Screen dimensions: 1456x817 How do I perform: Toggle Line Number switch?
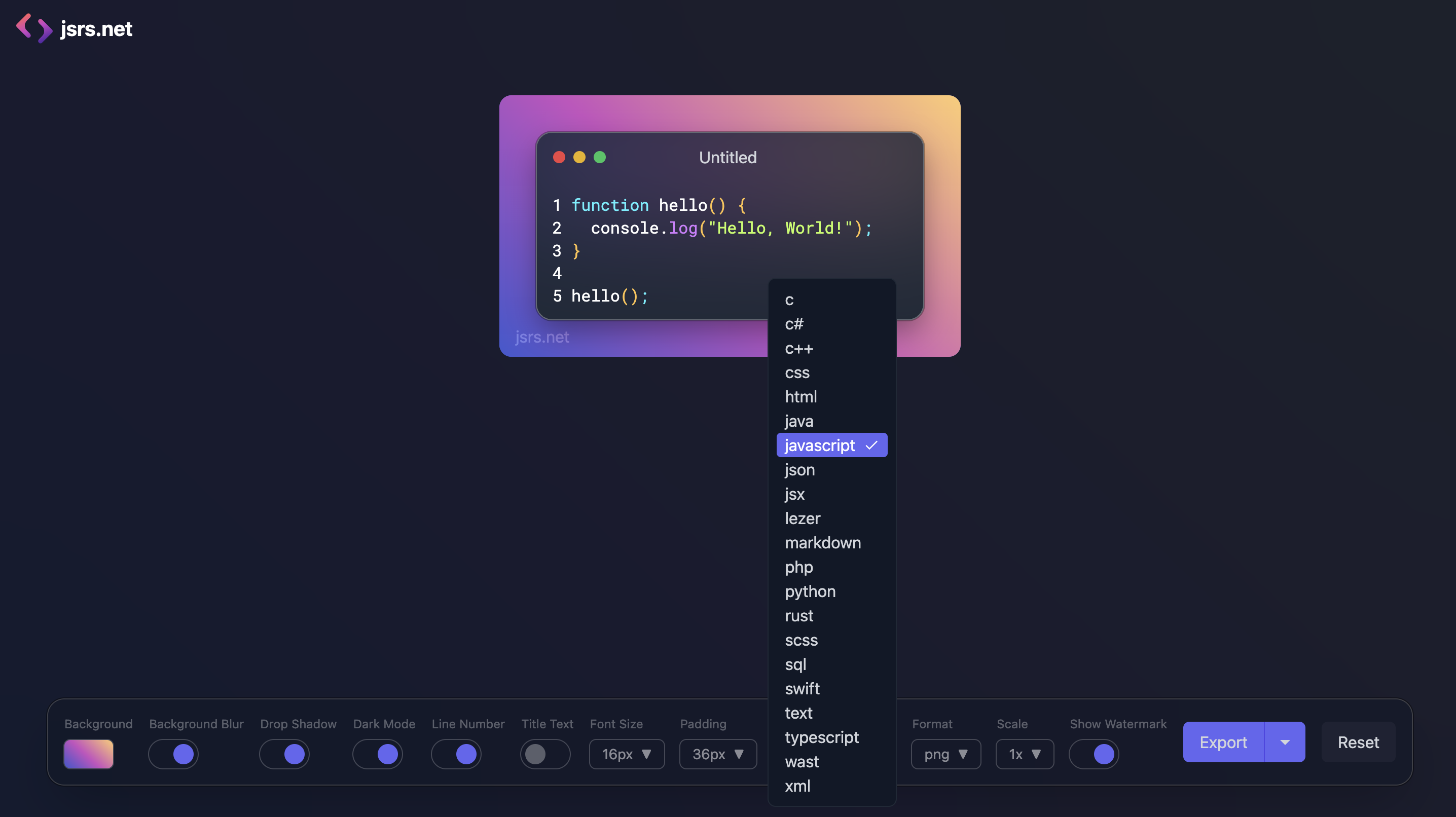pos(456,754)
